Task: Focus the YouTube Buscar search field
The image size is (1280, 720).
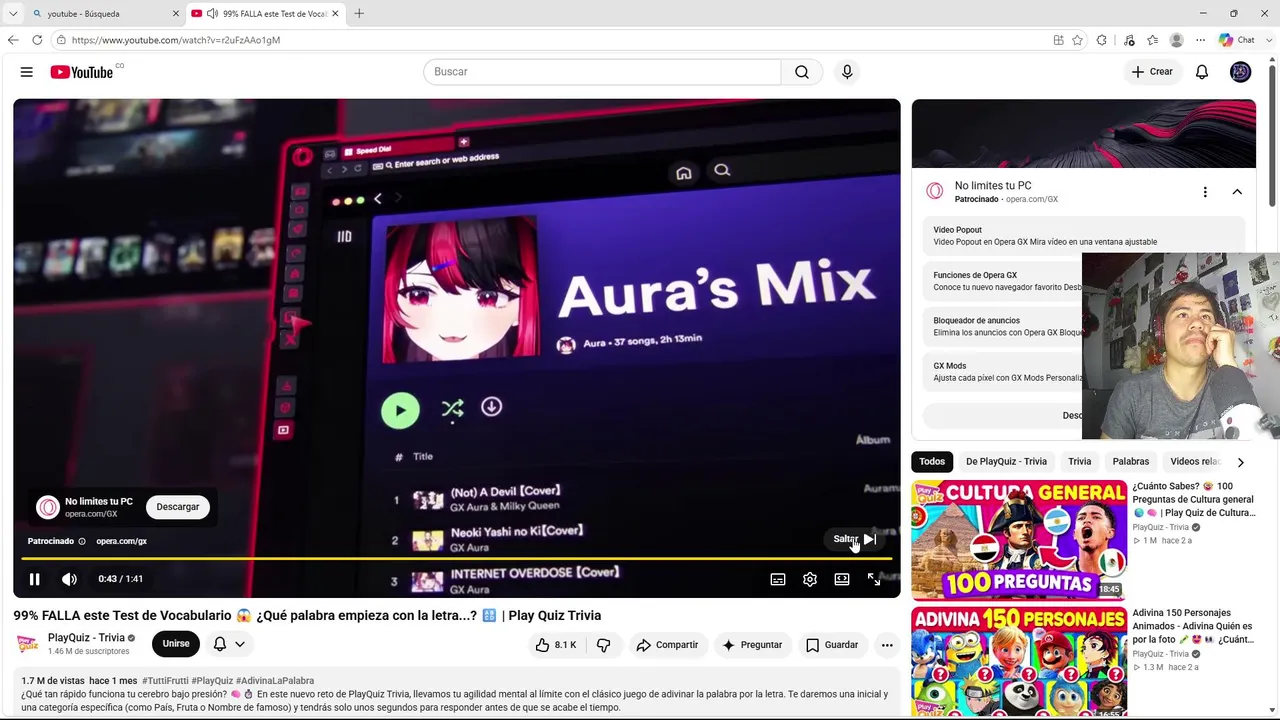Action: 602,72
